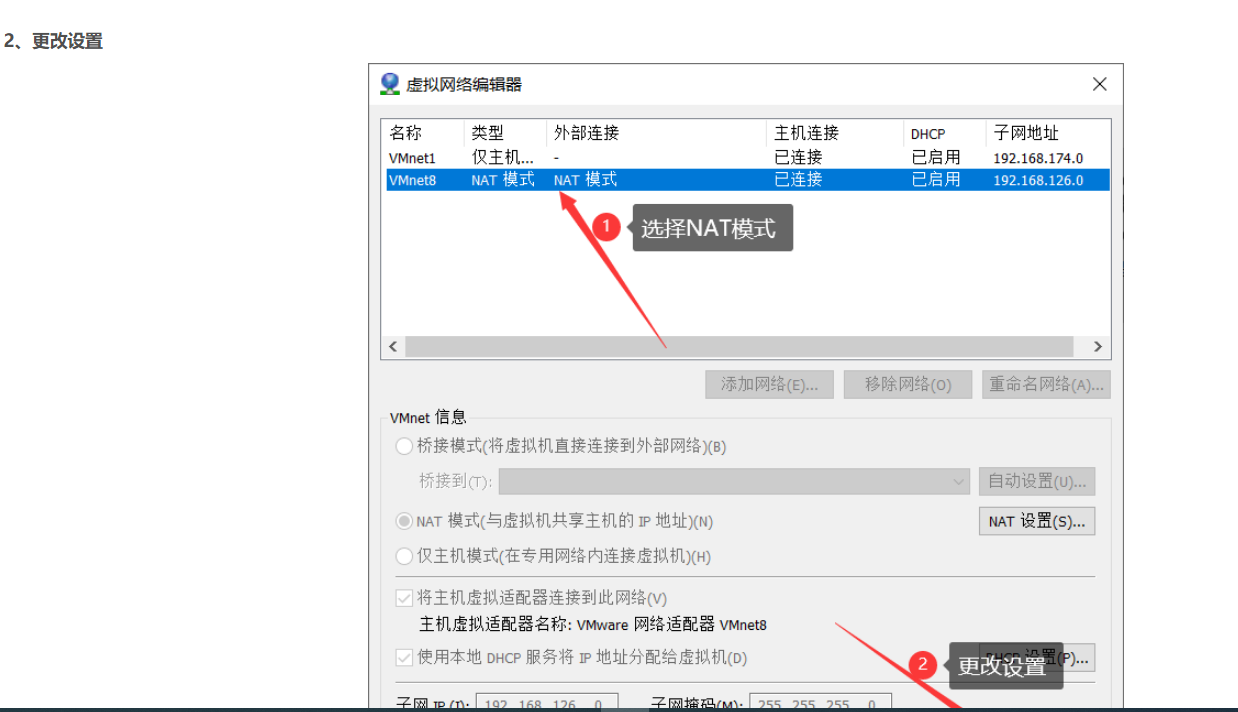Click the Virtual Network Editor globe icon
Image resolution: width=1238 pixels, height=712 pixels.
pos(390,84)
